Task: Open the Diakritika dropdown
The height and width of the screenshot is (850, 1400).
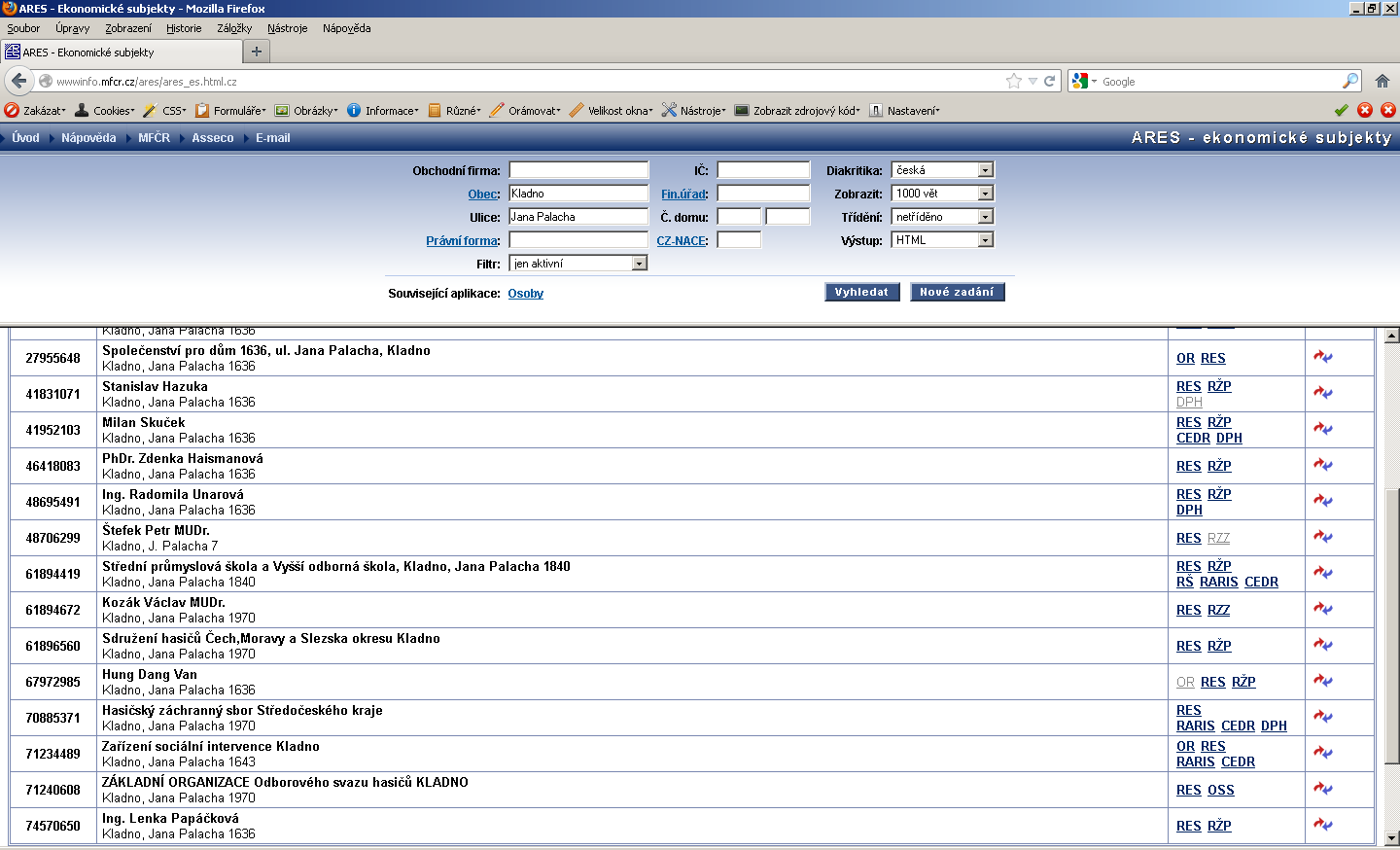Action: (942, 170)
